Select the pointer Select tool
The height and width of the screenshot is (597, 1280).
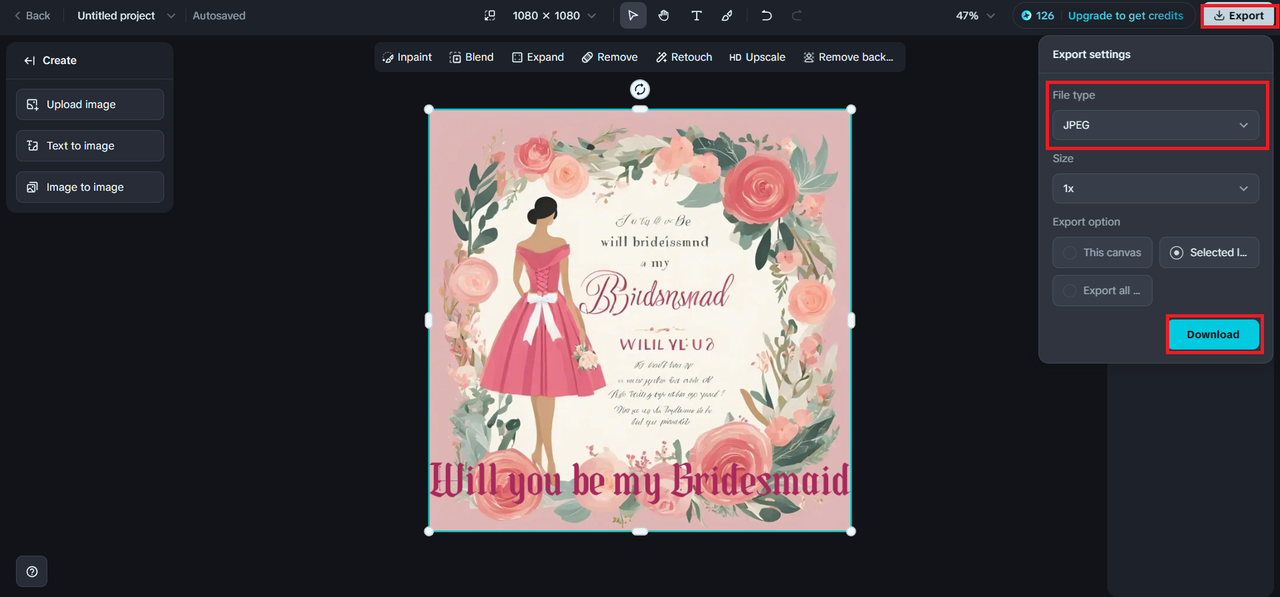[633, 16]
